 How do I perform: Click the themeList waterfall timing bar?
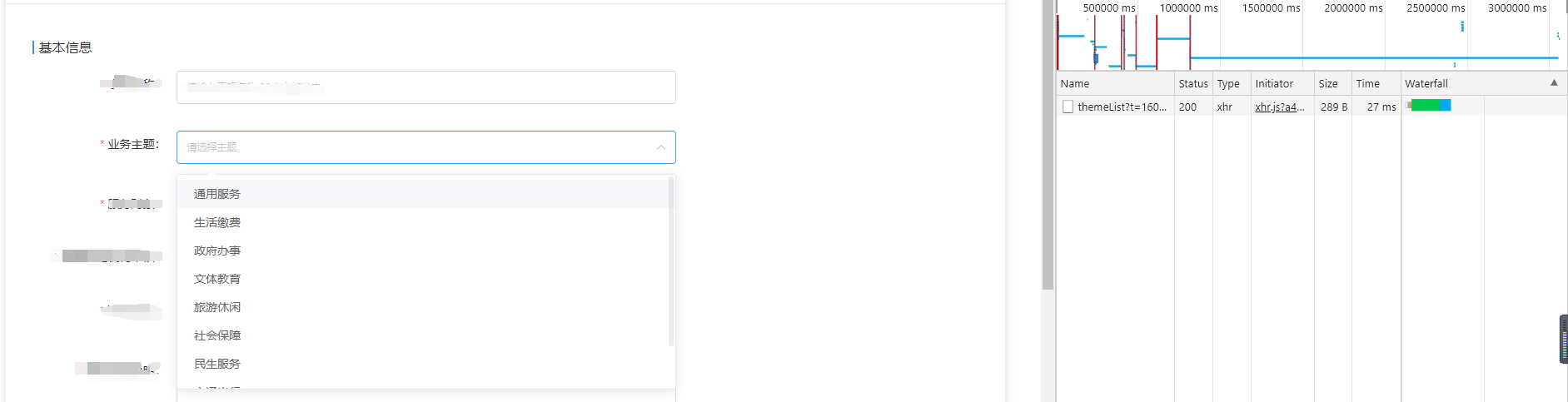(1429, 105)
